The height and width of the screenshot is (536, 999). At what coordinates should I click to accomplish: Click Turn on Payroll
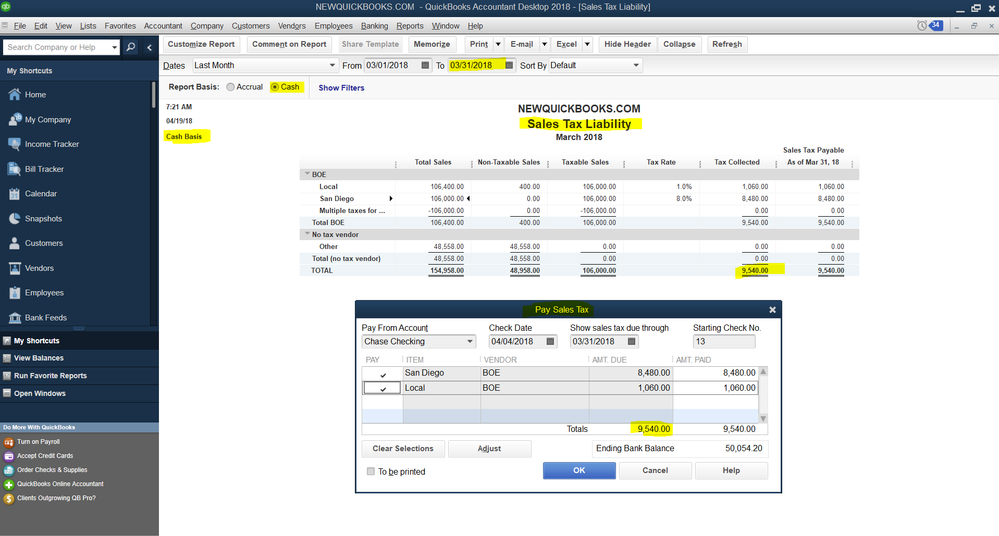pos(38,442)
